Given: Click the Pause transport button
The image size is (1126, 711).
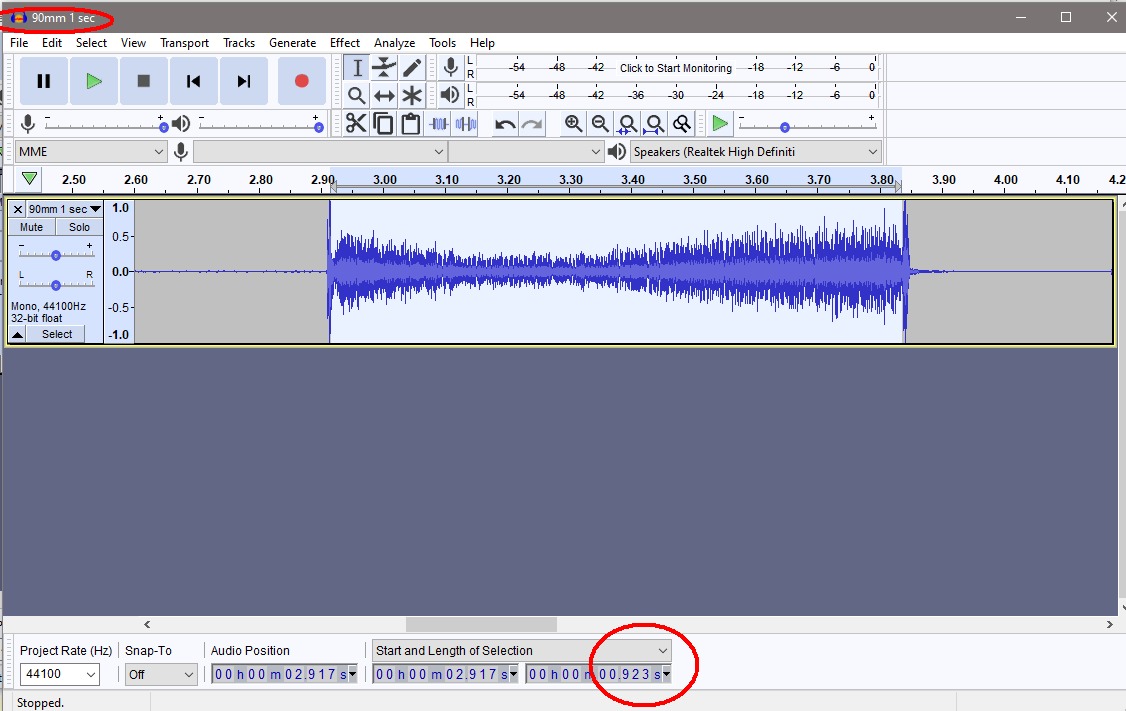Looking at the screenshot, I should [44, 81].
